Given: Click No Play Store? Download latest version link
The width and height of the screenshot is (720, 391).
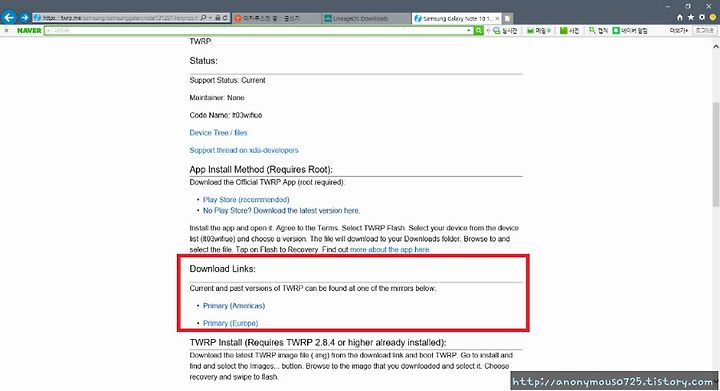Looking at the screenshot, I should [x=281, y=211].
